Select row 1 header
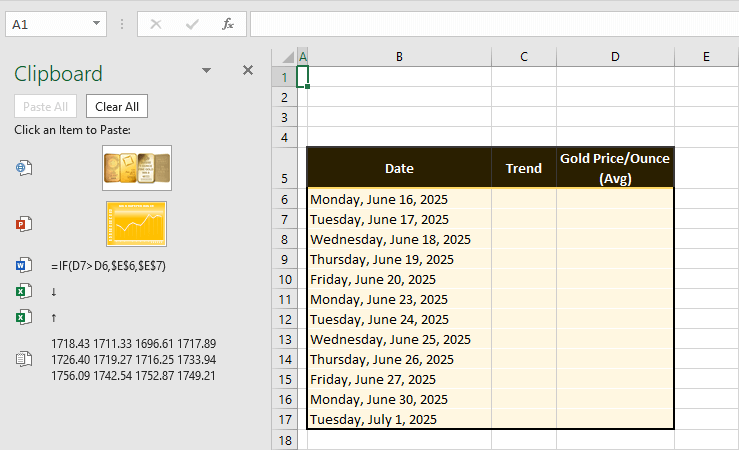Screen dimensions: 739x450 coord(285,77)
